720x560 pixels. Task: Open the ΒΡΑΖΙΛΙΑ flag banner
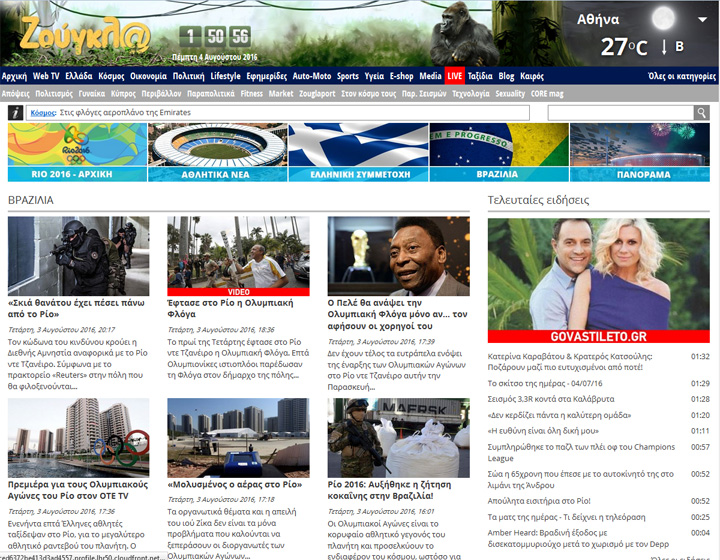(x=497, y=152)
